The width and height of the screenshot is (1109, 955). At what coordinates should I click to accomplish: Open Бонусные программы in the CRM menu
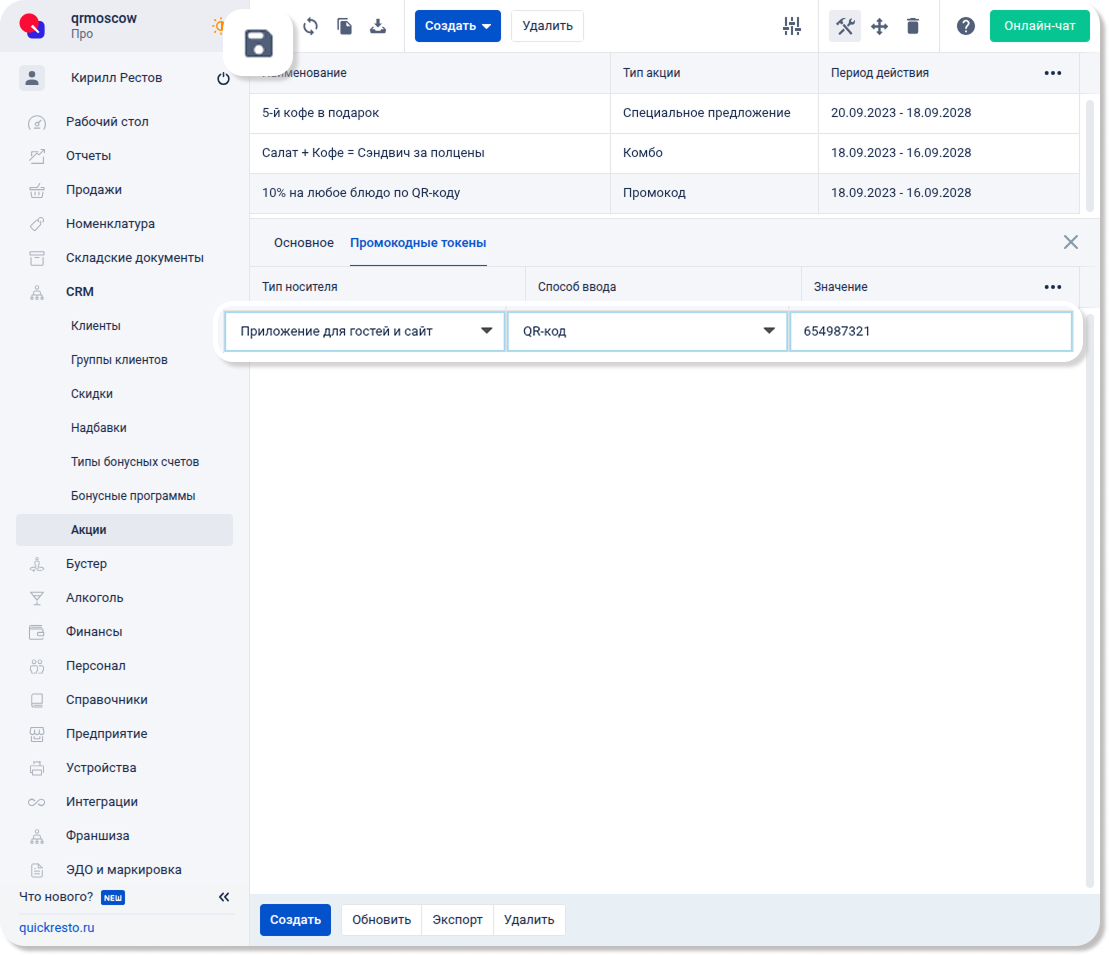coord(133,496)
